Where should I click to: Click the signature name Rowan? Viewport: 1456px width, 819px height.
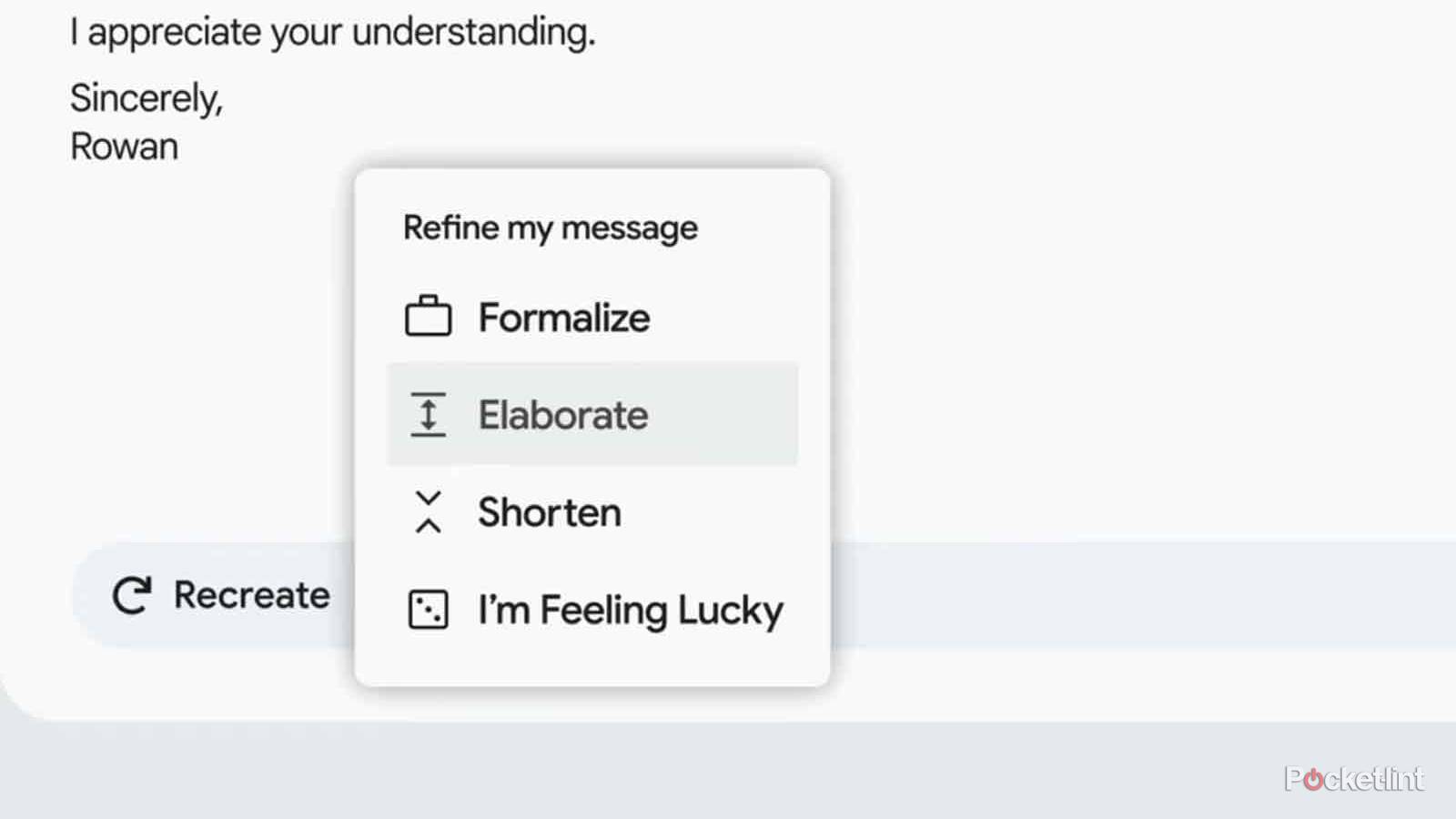click(124, 147)
